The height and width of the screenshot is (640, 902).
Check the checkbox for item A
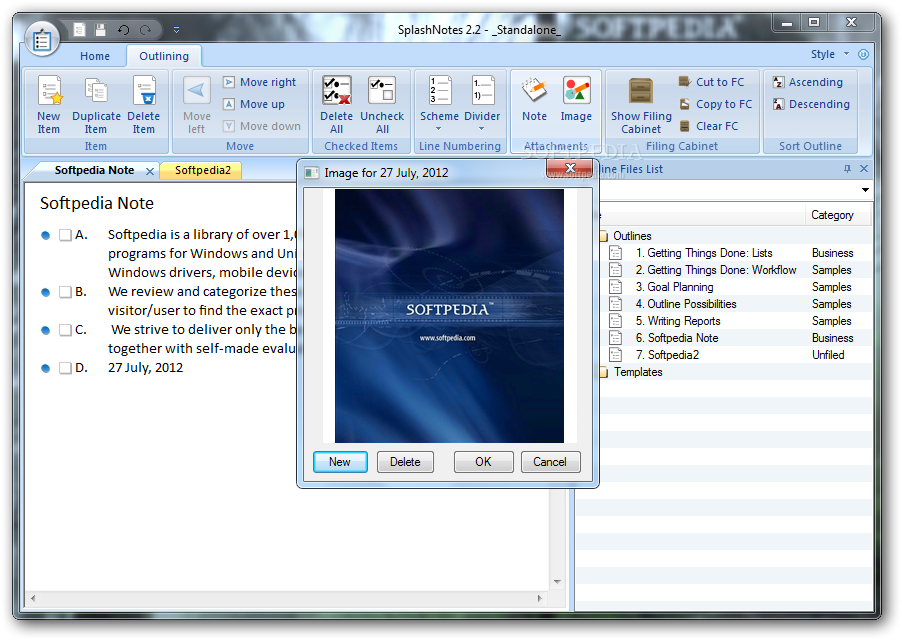(x=65, y=235)
